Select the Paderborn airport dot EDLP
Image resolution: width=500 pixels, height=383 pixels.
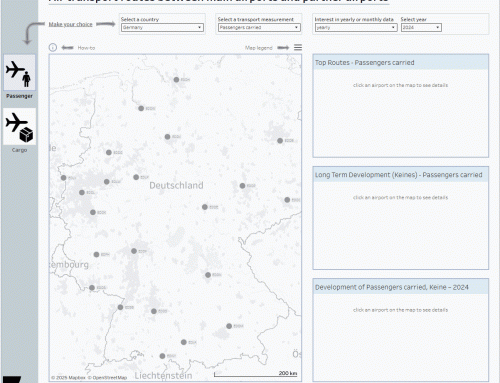click(x=136, y=177)
